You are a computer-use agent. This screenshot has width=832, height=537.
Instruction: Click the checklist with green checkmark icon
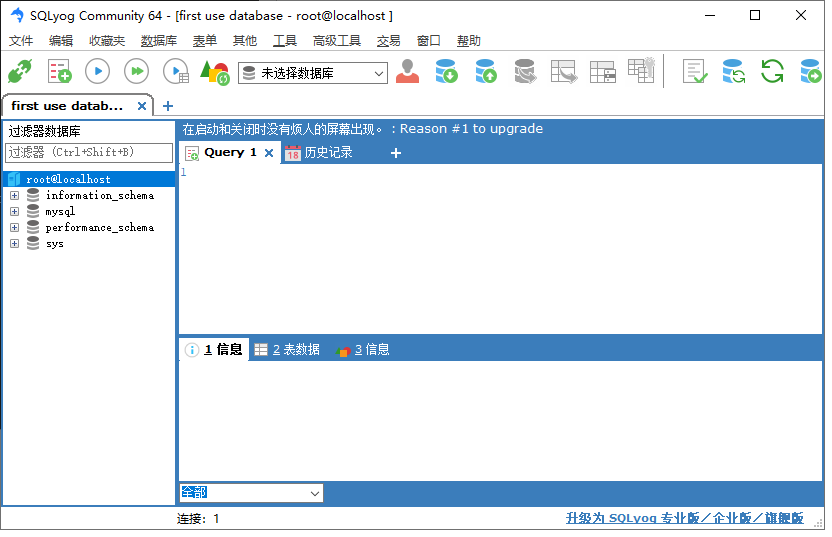click(695, 72)
